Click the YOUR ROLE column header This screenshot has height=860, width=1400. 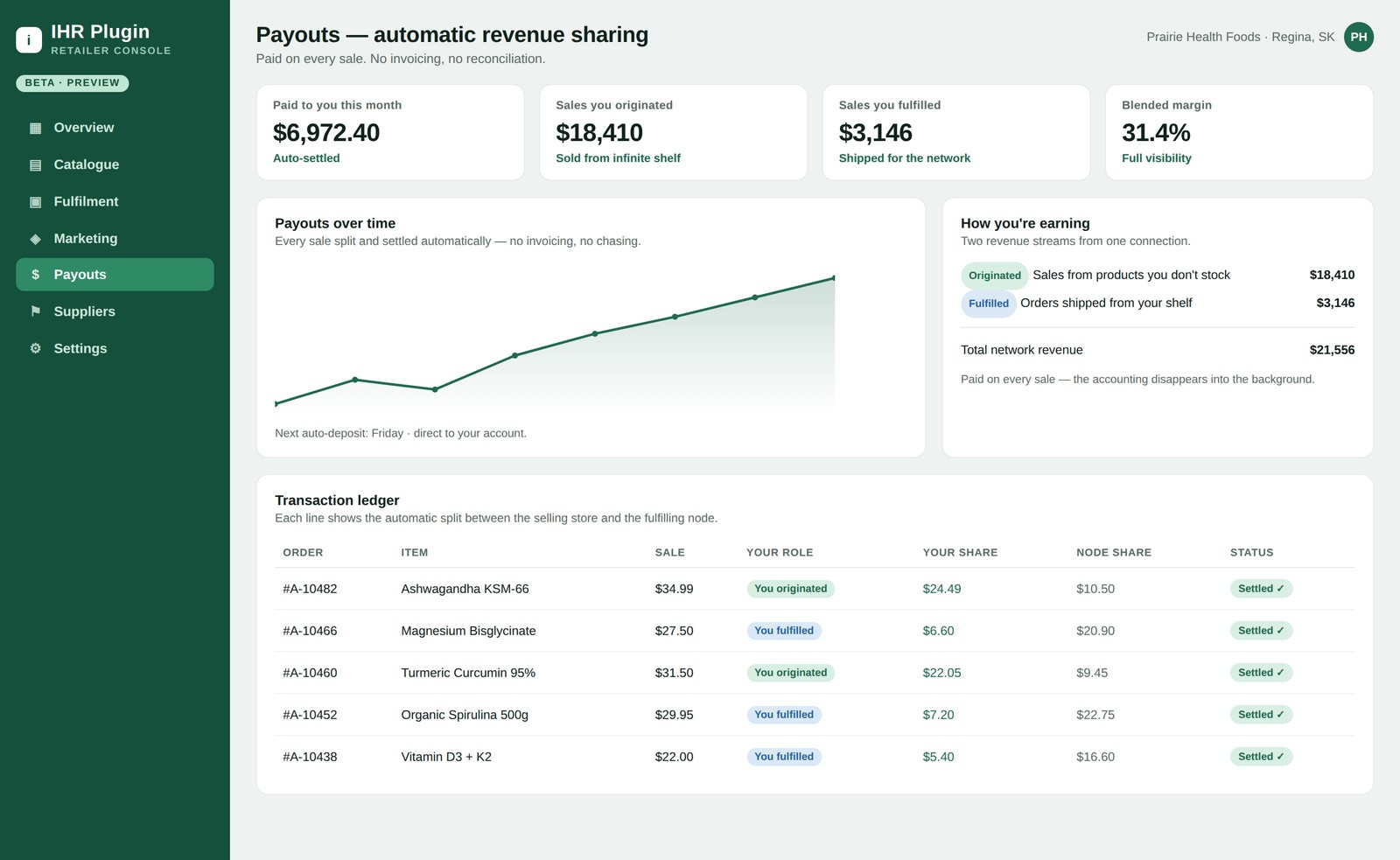[780, 553]
